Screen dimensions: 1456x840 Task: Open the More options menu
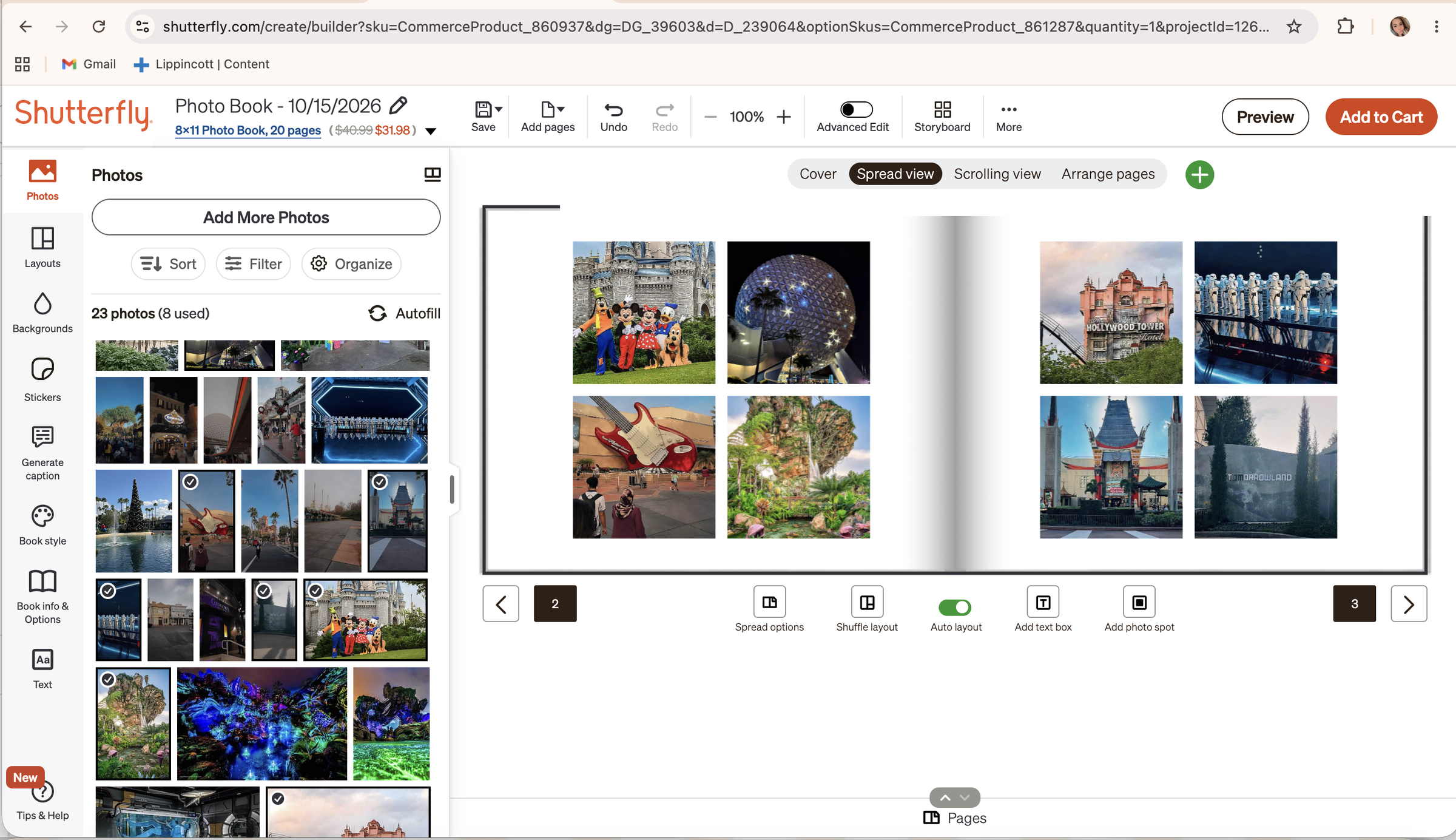coord(1009,117)
